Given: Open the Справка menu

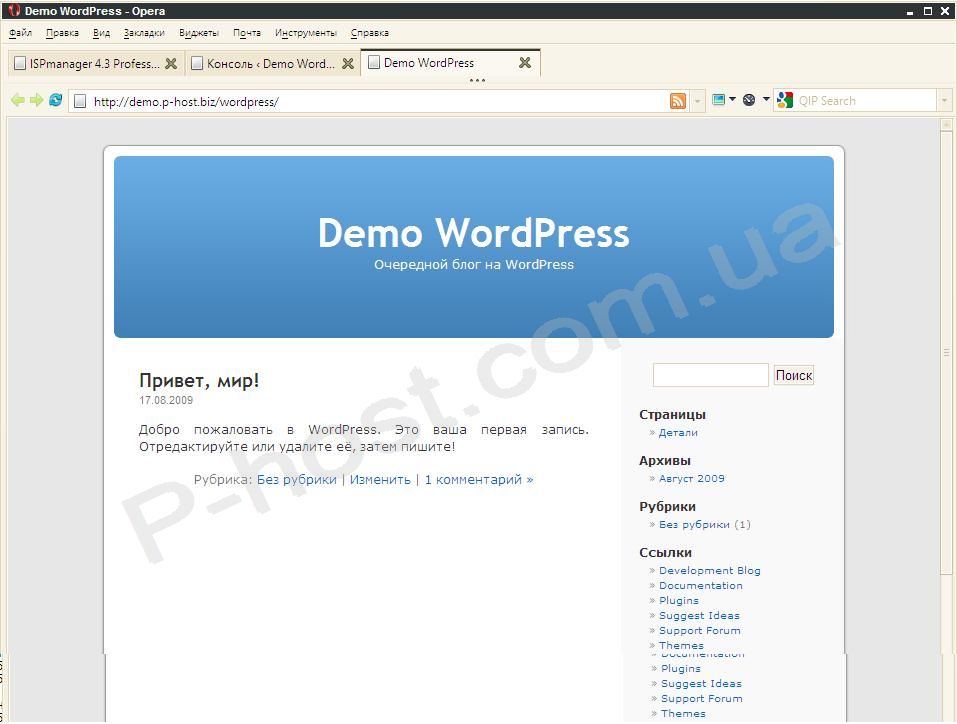Looking at the screenshot, I should coord(370,33).
